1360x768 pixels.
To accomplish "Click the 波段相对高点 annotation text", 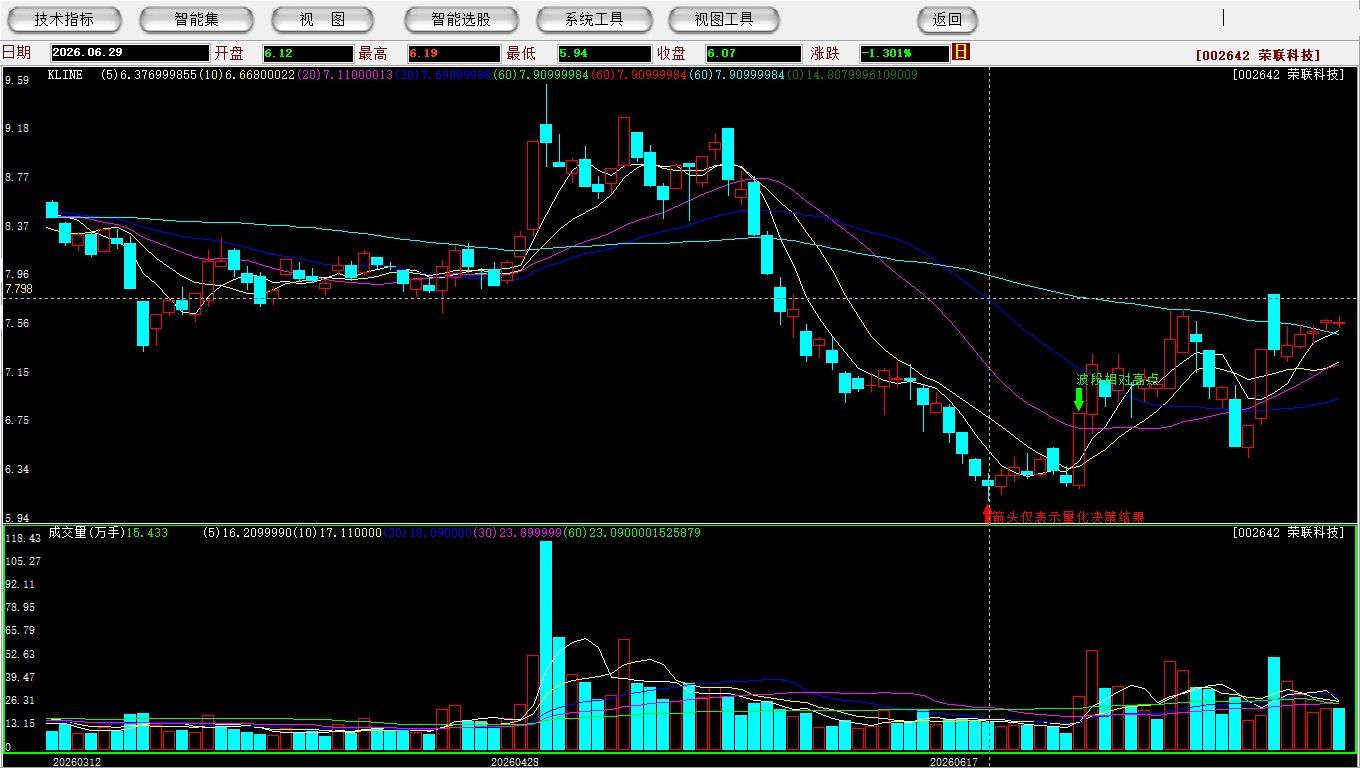I will (x=1117, y=380).
